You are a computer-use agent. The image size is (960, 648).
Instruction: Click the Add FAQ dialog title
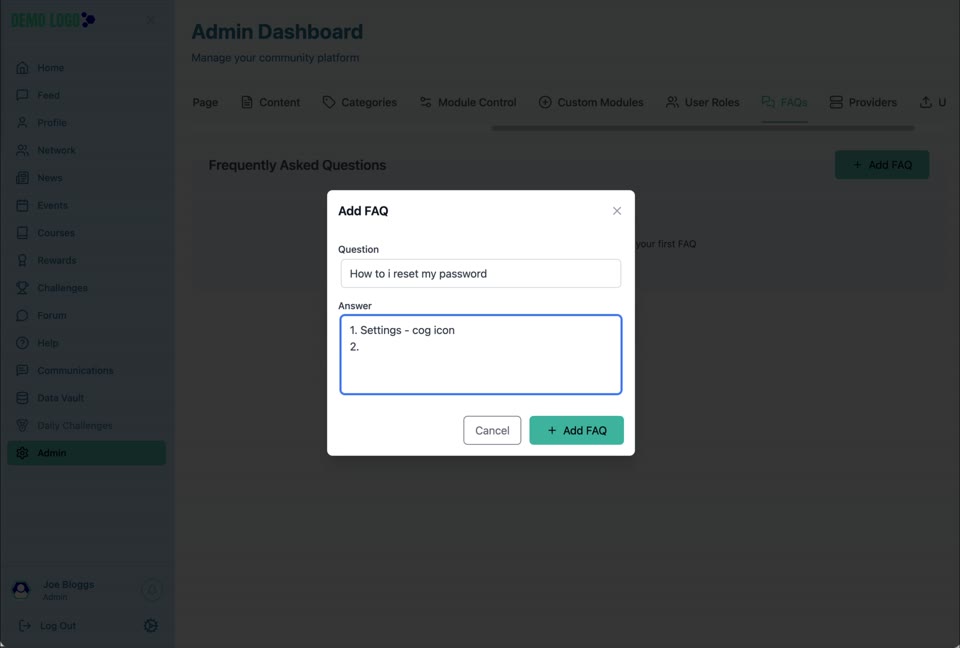(x=363, y=211)
